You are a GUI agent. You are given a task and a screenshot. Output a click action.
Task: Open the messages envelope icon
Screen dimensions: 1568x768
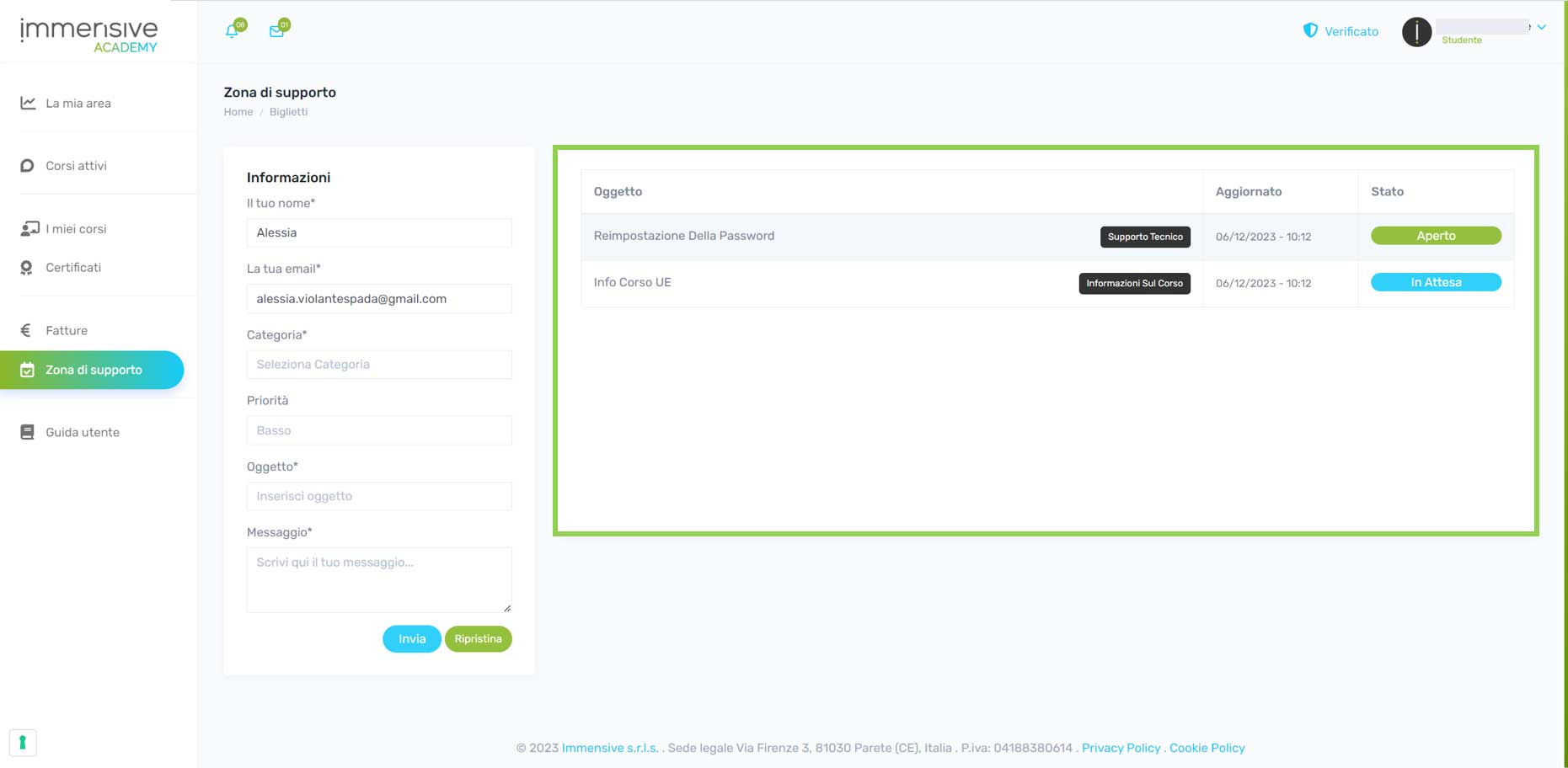[x=276, y=31]
